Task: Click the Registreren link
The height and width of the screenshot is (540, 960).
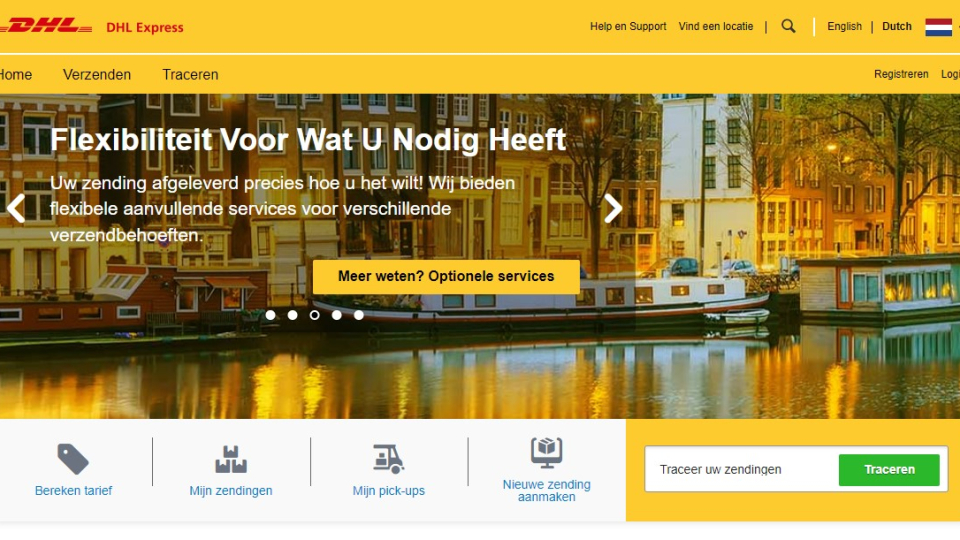Action: click(901, 74)
